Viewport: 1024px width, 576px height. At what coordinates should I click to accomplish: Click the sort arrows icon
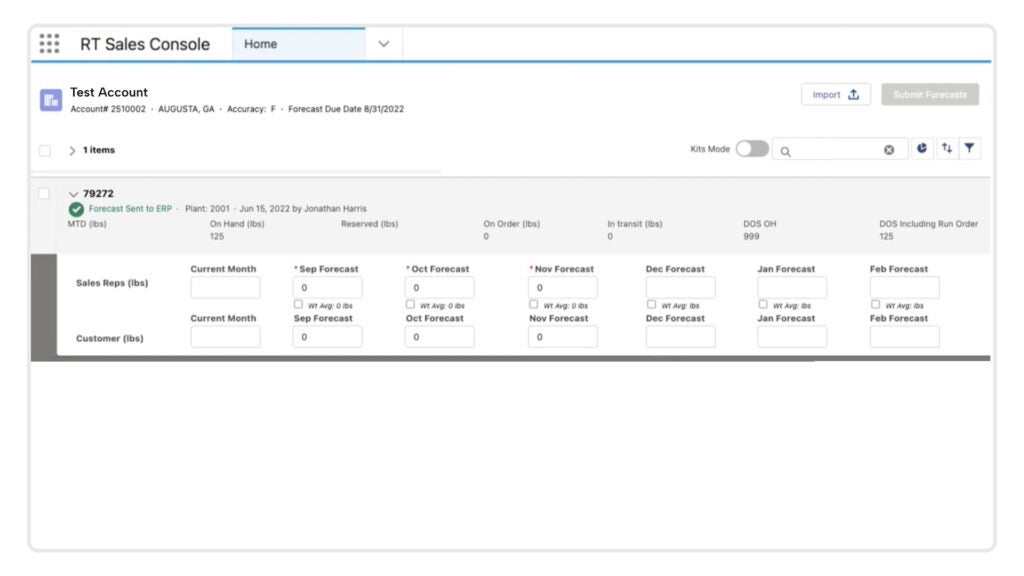click(946, 148)
